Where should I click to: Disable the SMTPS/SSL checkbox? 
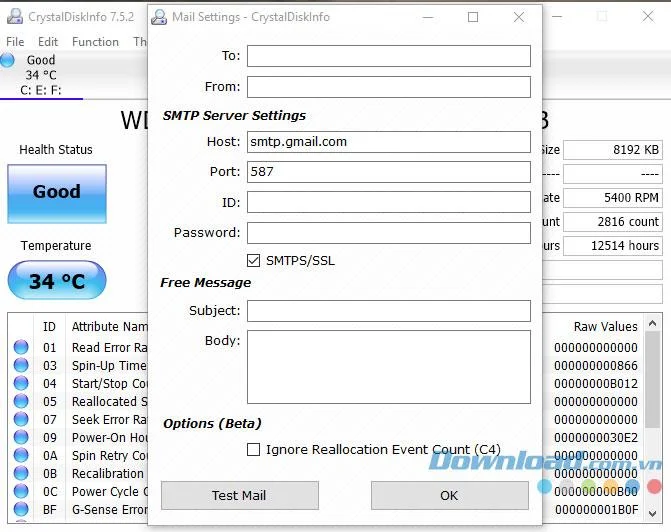coord(253,260)
